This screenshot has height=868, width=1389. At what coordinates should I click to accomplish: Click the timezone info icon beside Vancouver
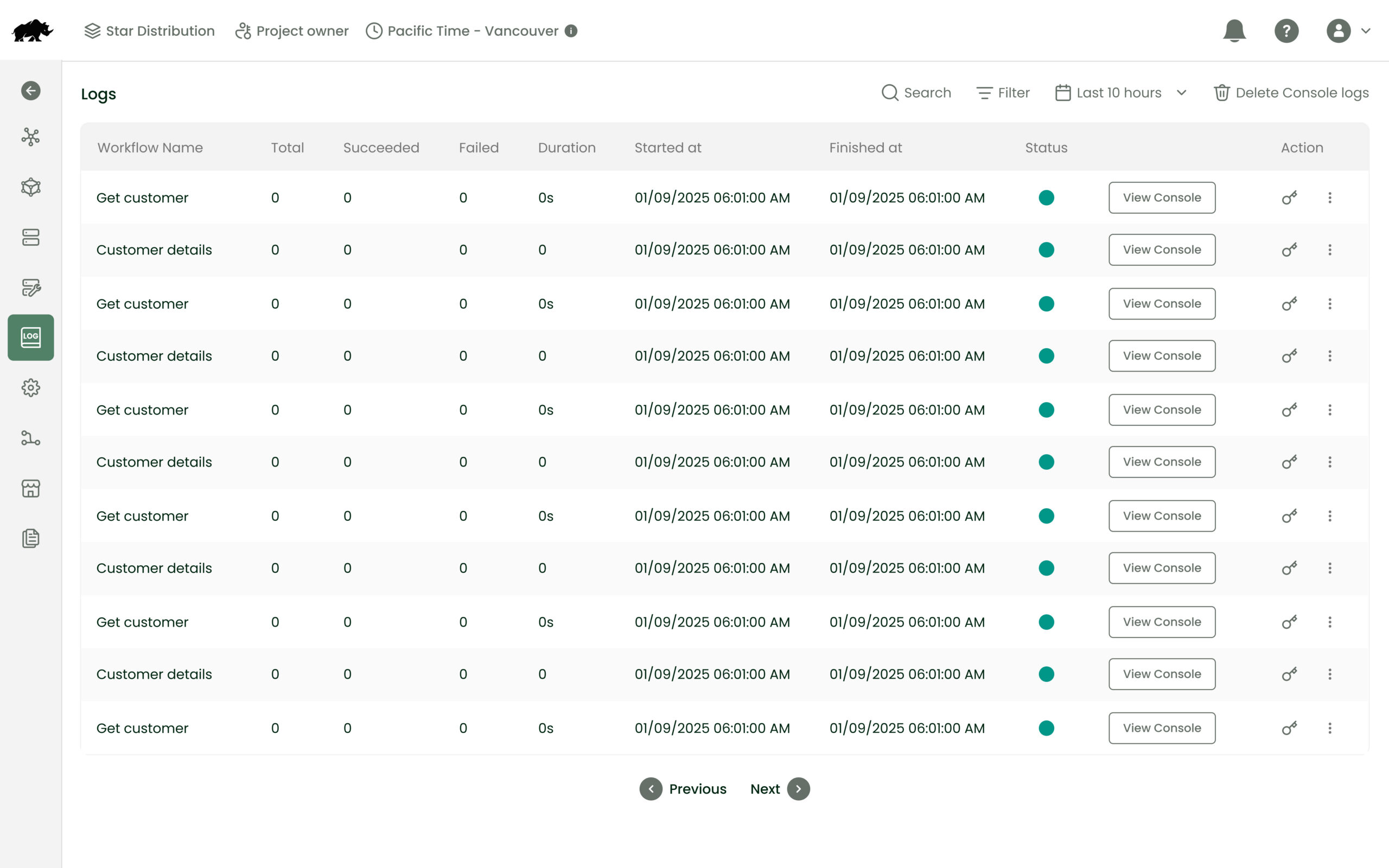[571, 31]
